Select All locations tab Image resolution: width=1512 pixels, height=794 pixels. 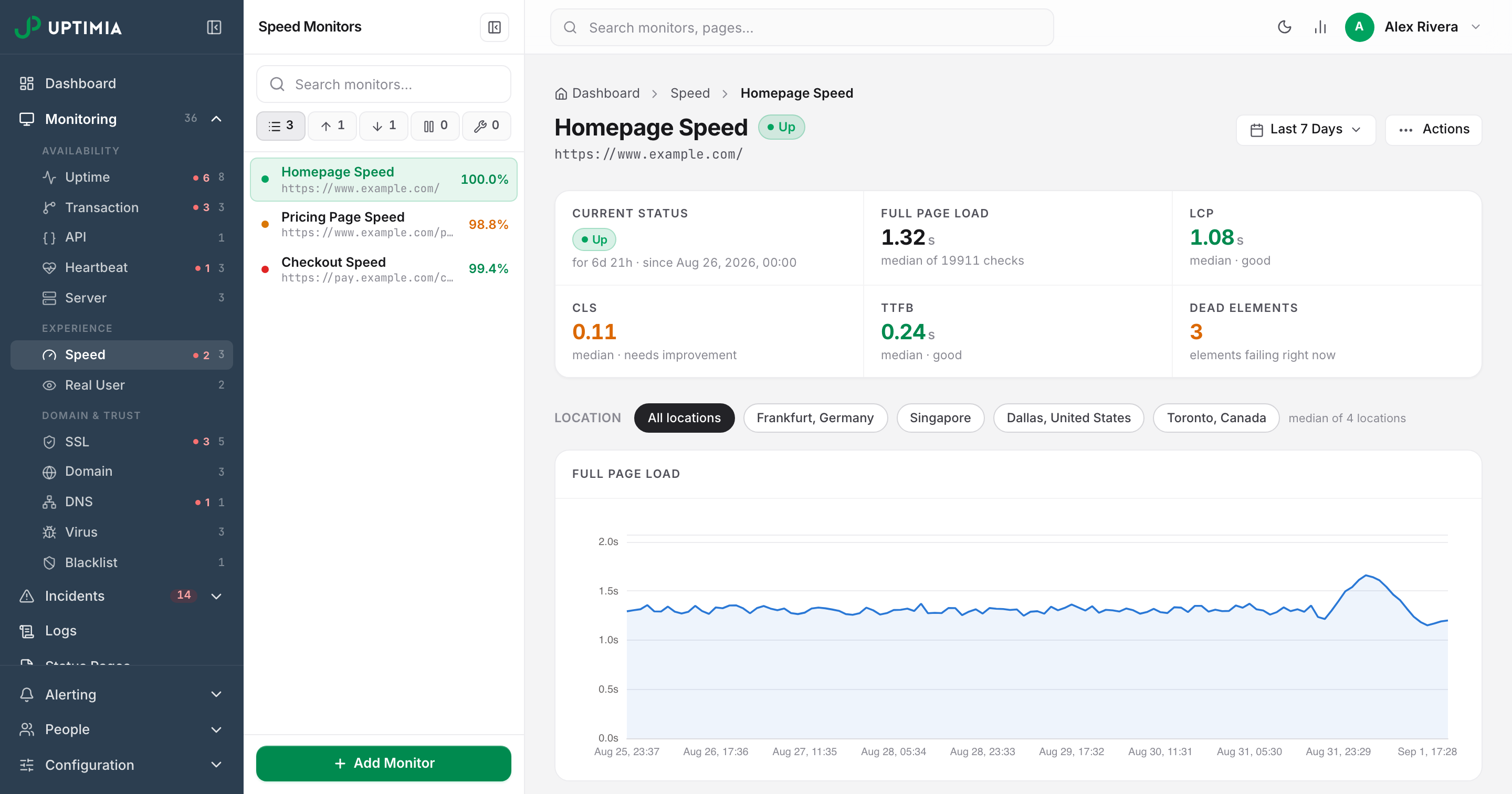(x=684, y=418)
